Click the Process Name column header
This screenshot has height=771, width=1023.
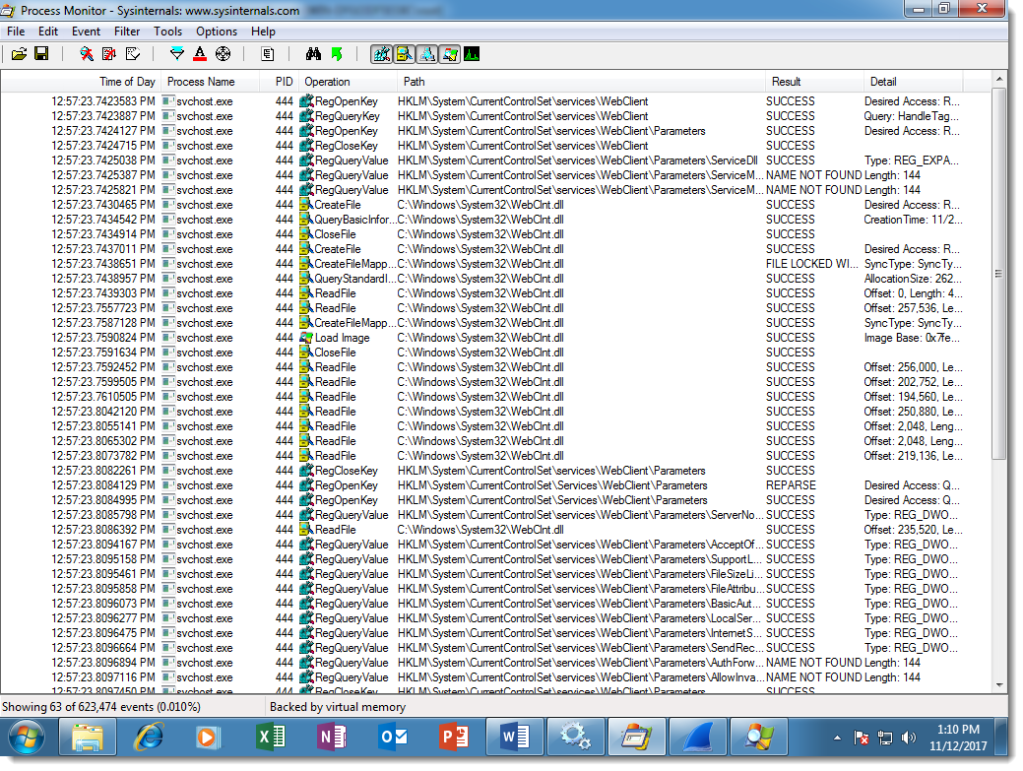point(201,81)
